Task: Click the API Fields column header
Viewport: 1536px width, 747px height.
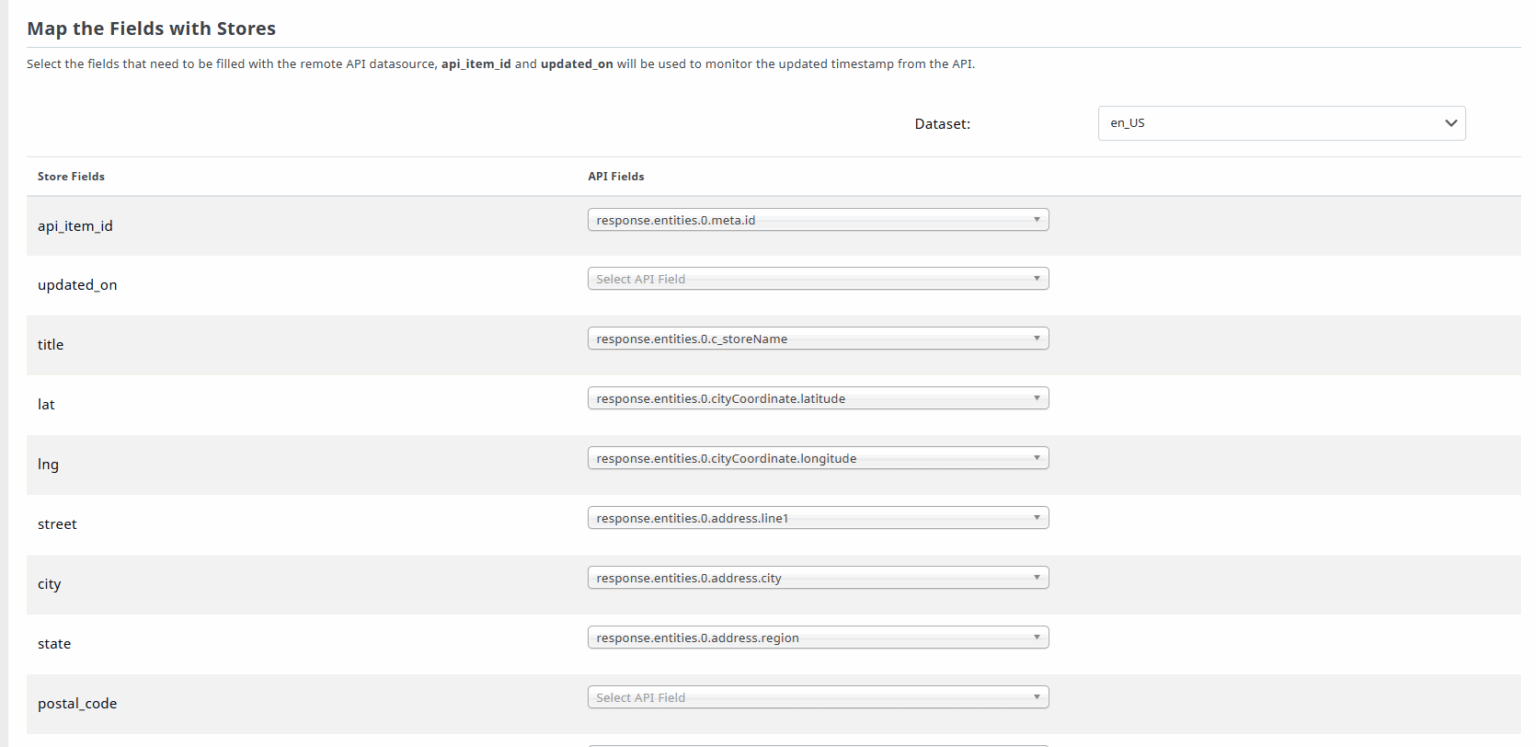Action: (x=616, y=177)
